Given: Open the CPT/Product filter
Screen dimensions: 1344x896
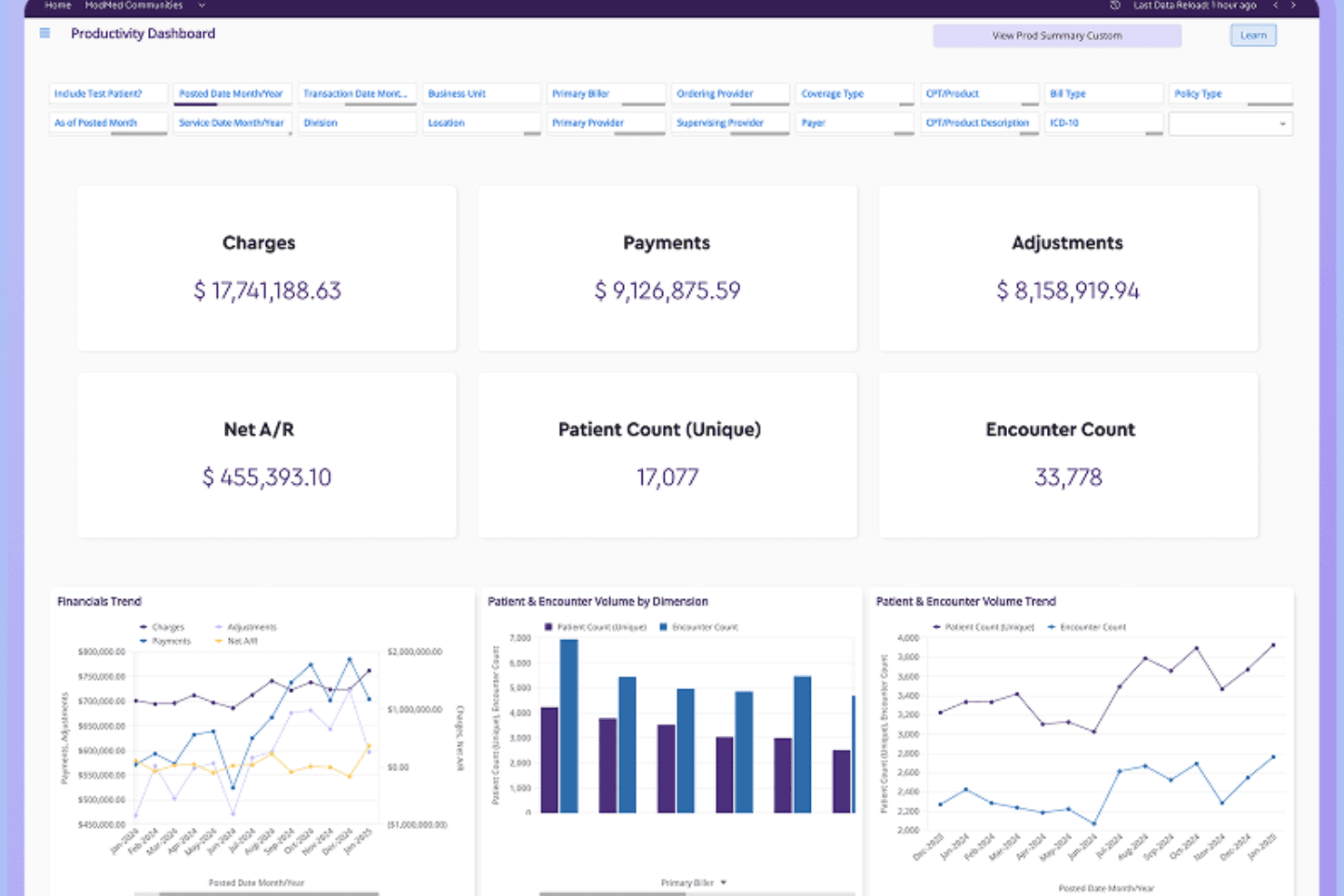Looking at the screenshot, I should 979,94.
